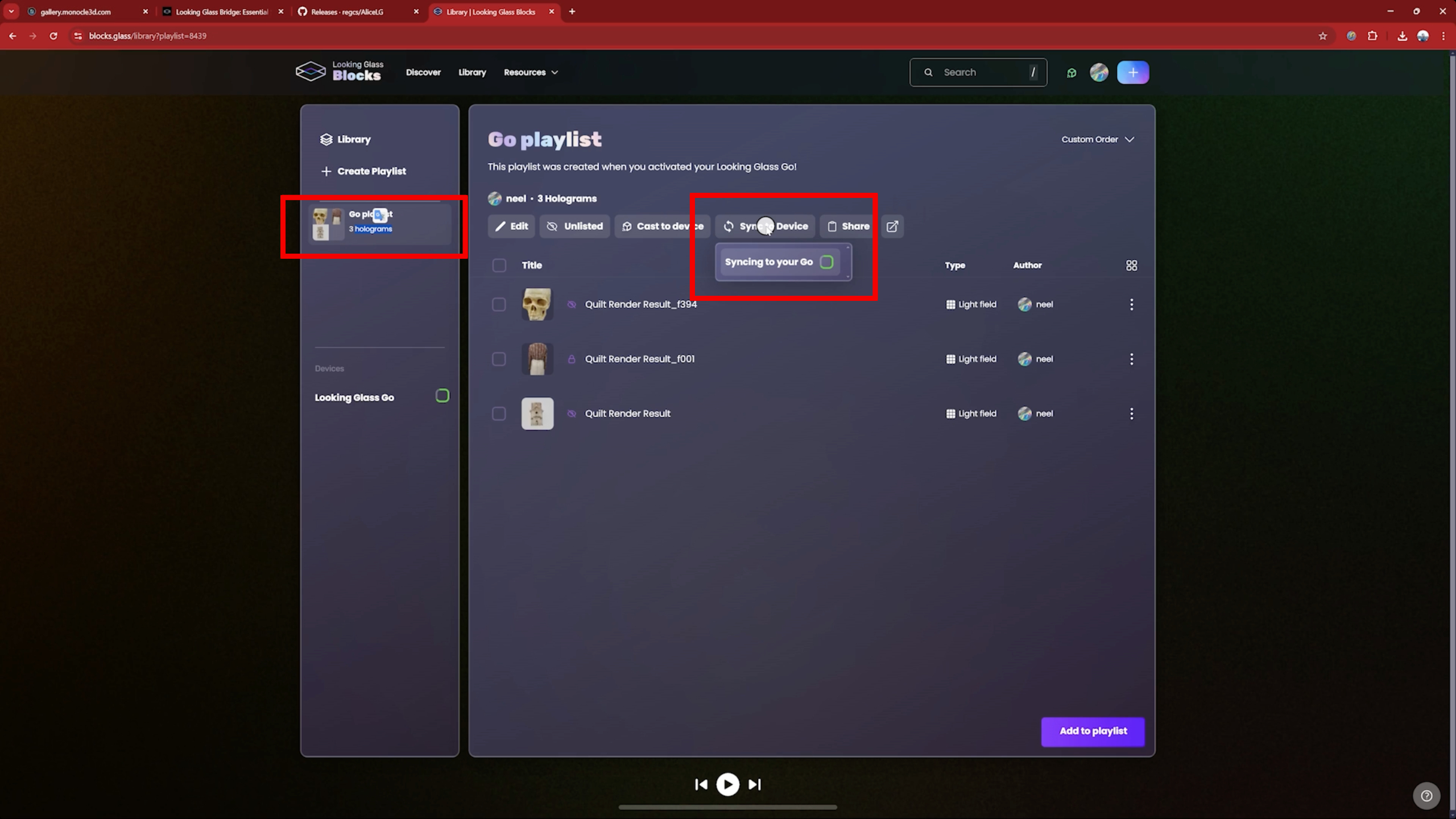This screenshot has width=1456, height=819.
Task: Expand the Custom Order sort dropdown
Action: pos(1098,139)
